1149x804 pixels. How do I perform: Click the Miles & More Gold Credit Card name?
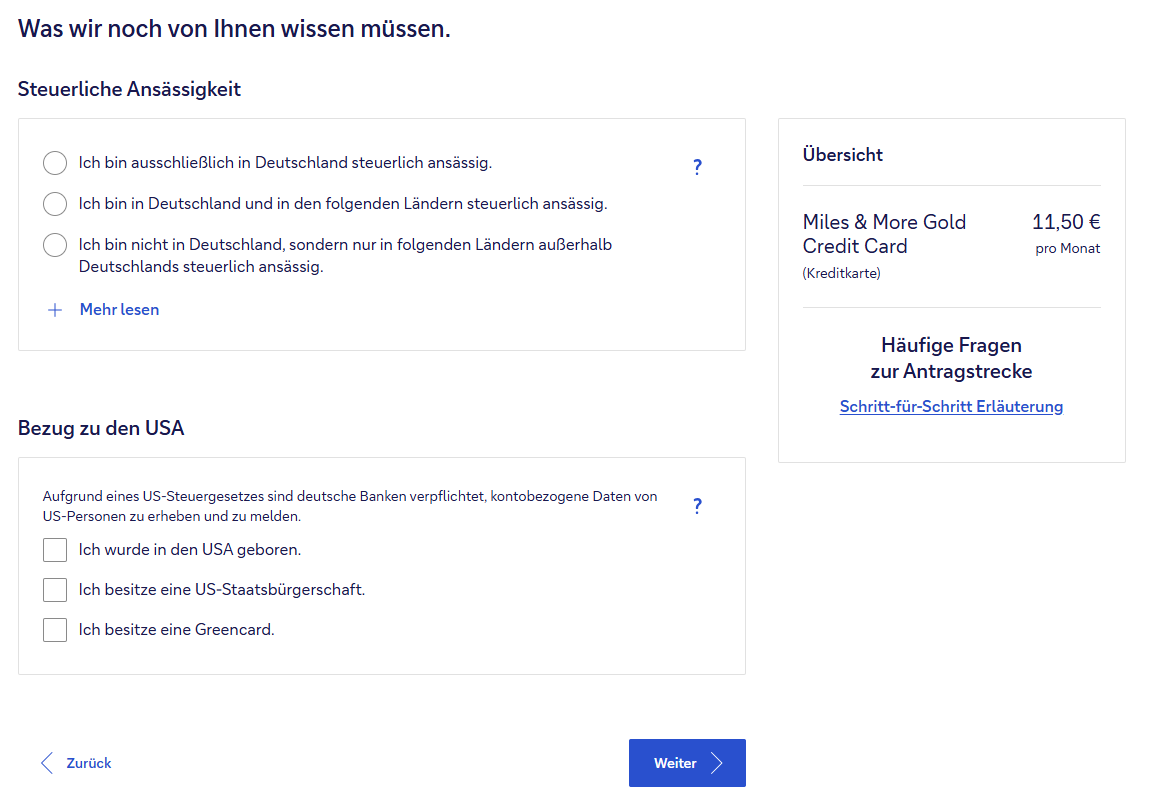point(884,234)
